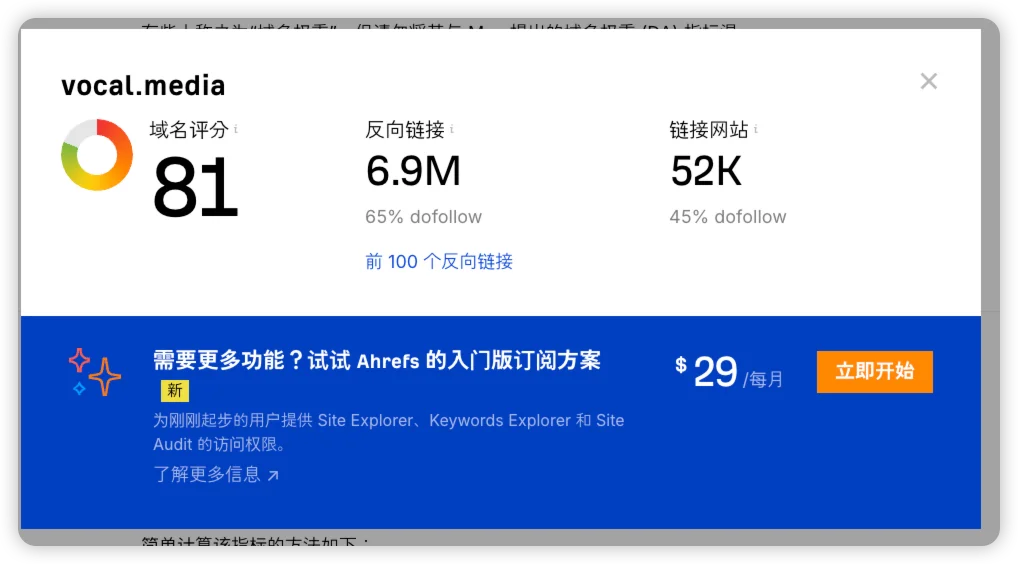Image resolution: width=1018 pixels, height=564 pixels.
Task: Click the 前 100 个反向链接 link
Action: [439, 262]
